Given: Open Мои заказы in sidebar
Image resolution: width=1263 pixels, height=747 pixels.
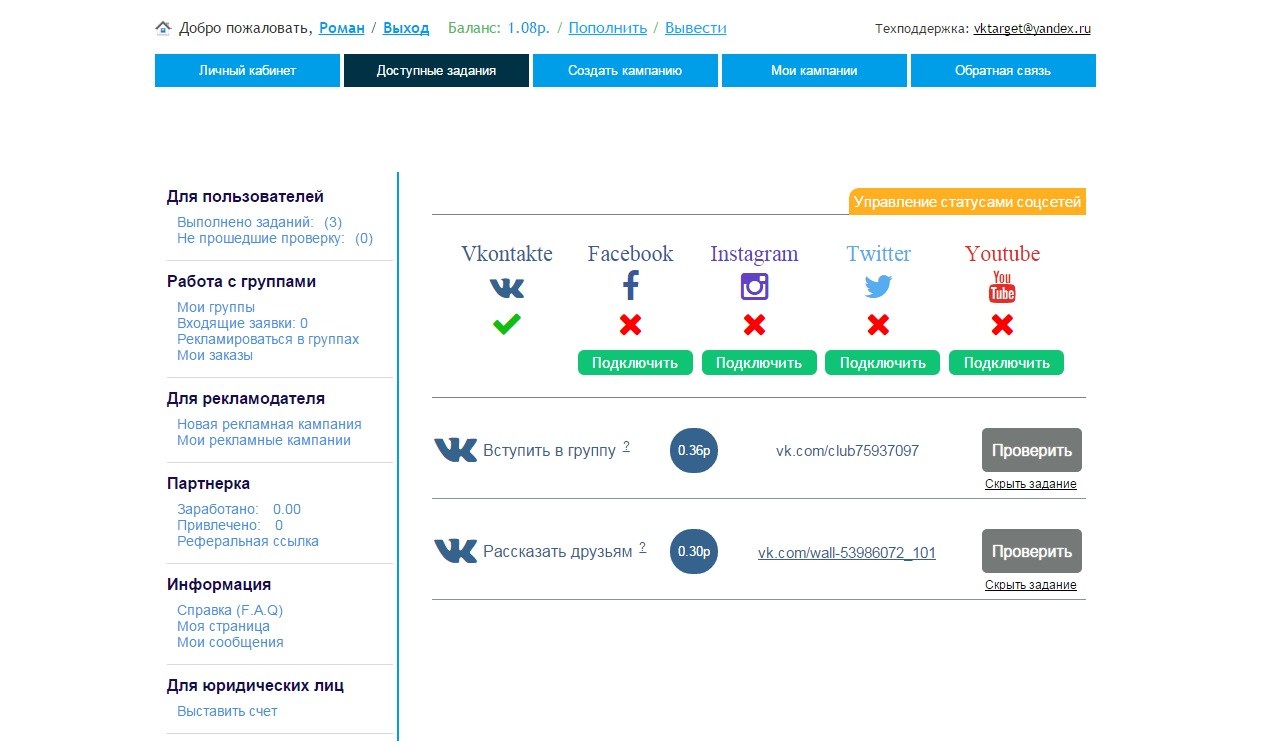Looking at the screenshot, I should [x=215, y=355].
